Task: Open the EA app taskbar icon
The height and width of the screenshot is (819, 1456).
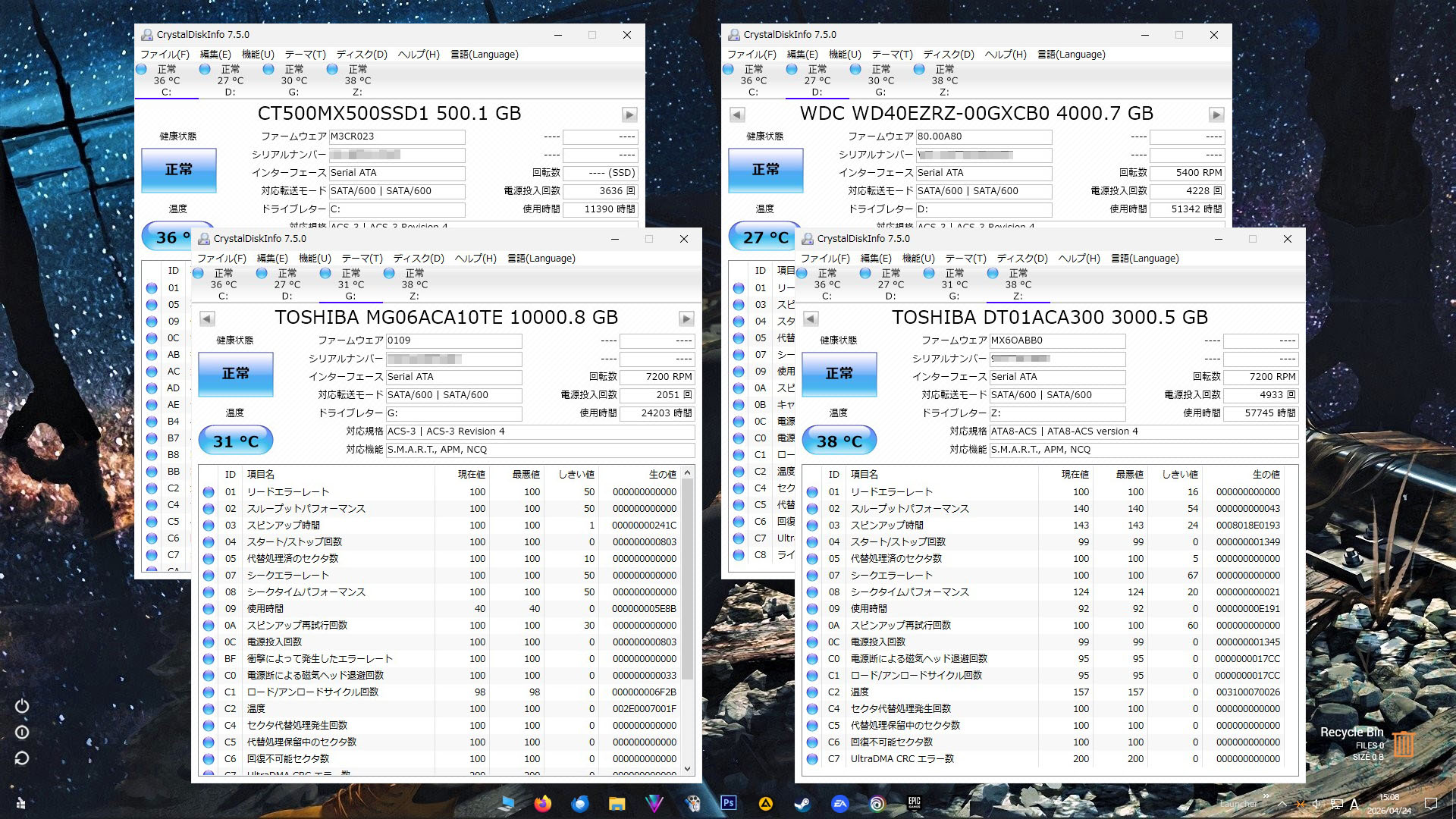Action: (839, 804)
